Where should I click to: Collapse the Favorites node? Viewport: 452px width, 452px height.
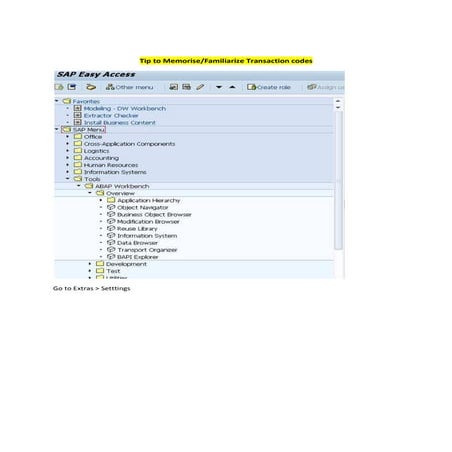57,101
